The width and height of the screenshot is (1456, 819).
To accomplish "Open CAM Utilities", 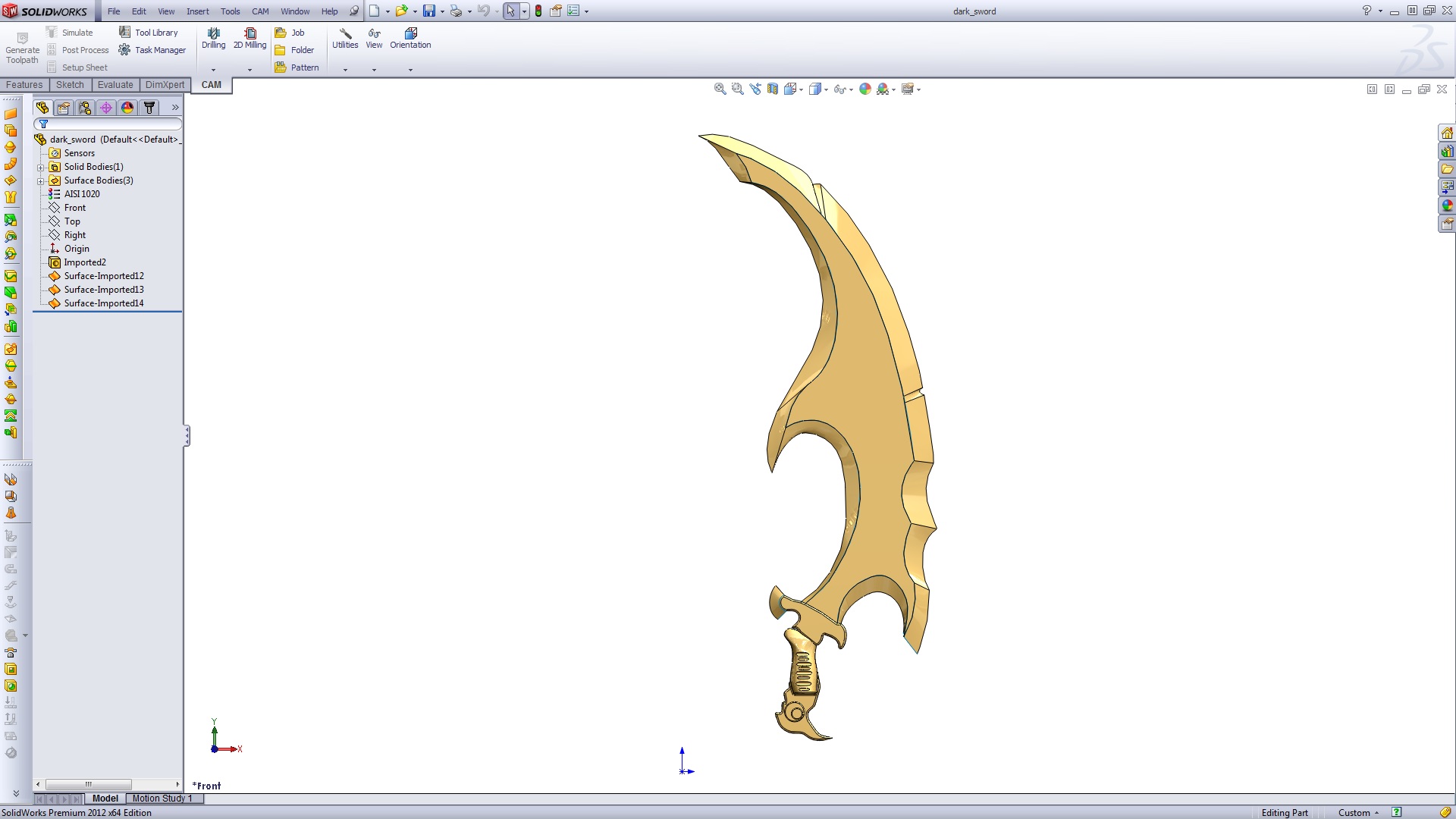I will click(345, 38).
